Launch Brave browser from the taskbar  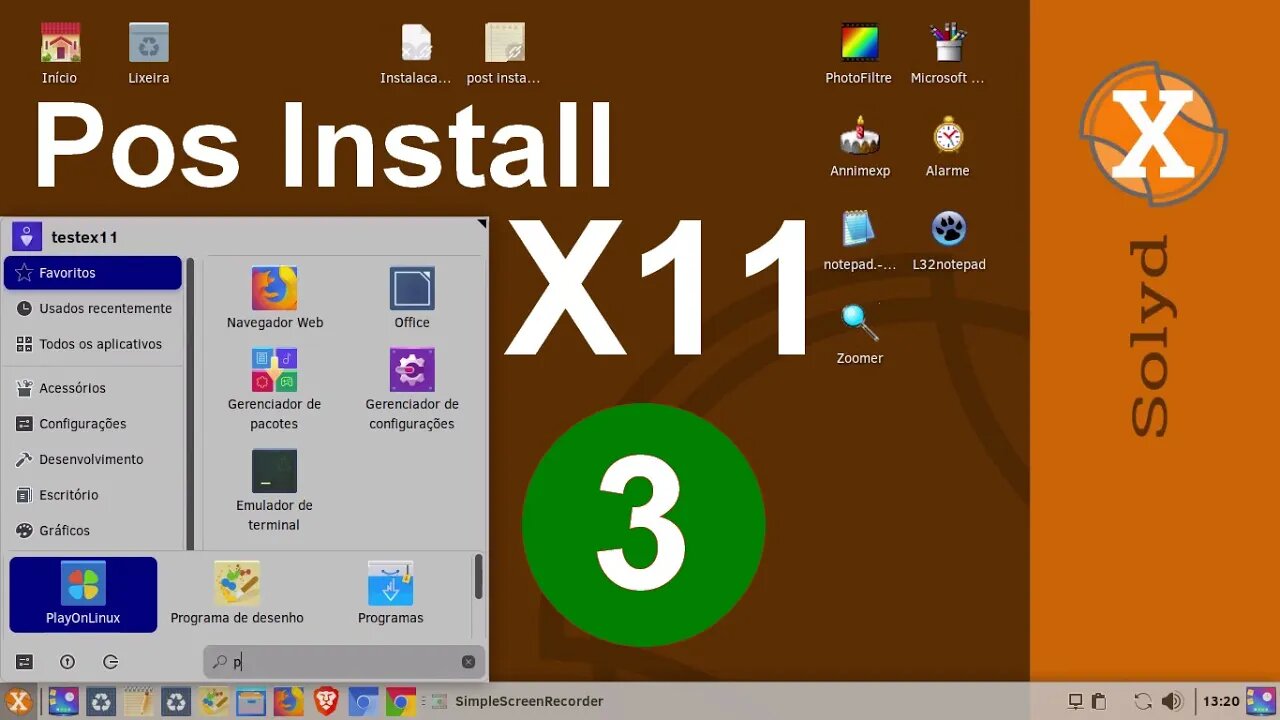pyautogui.click(x=326, y=701)
